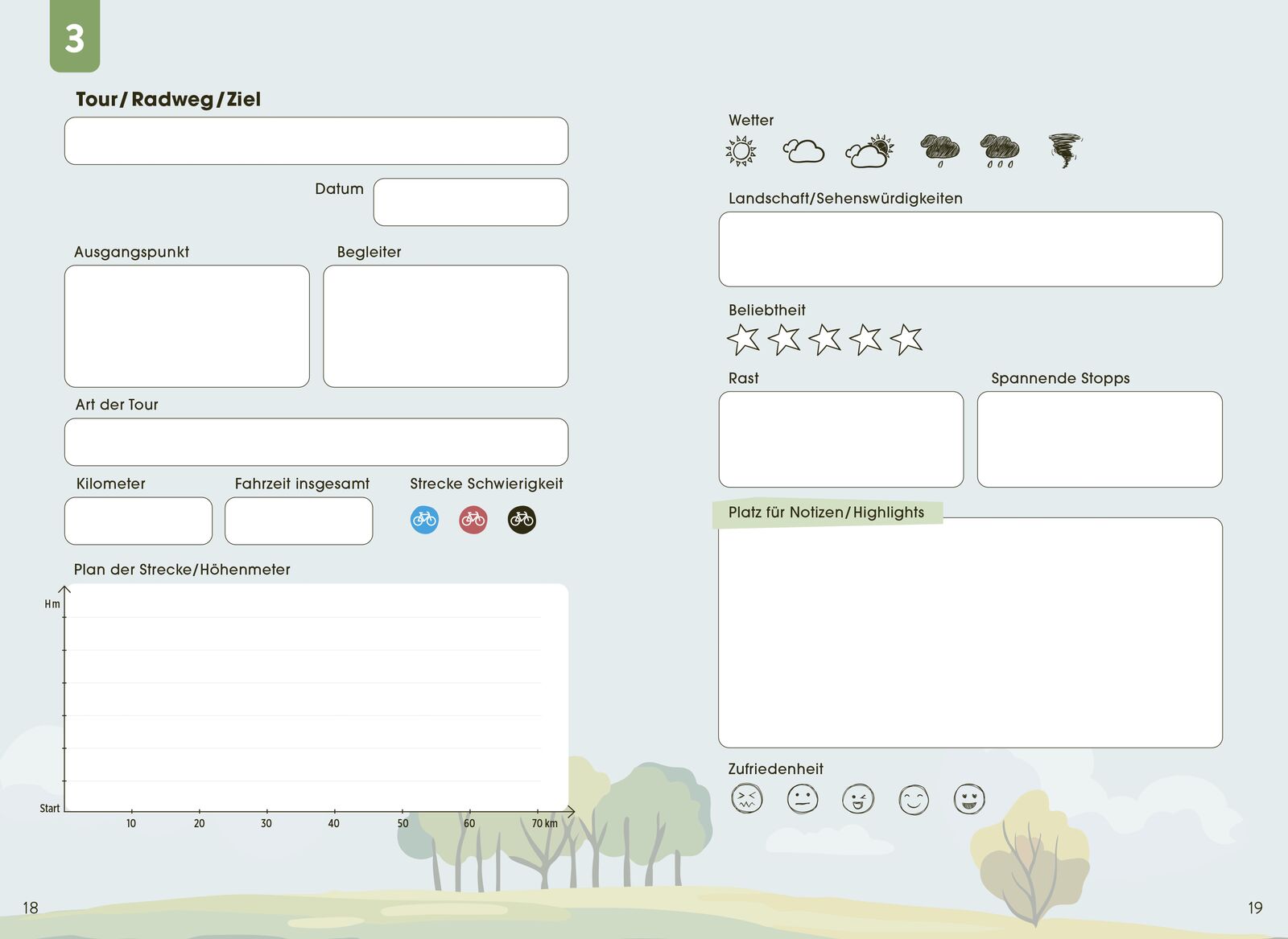
Task: Click the Platz für Notizen/Highlights label
Action: tap(826, 513)
